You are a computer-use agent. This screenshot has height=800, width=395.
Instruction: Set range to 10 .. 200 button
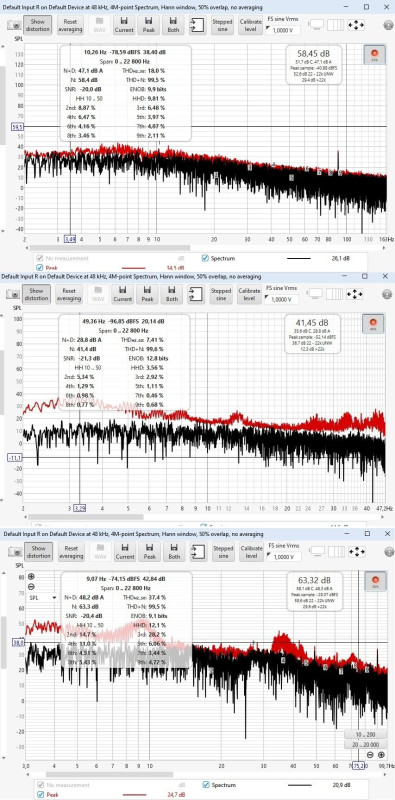pyautogui.click(x=364, y=734)
